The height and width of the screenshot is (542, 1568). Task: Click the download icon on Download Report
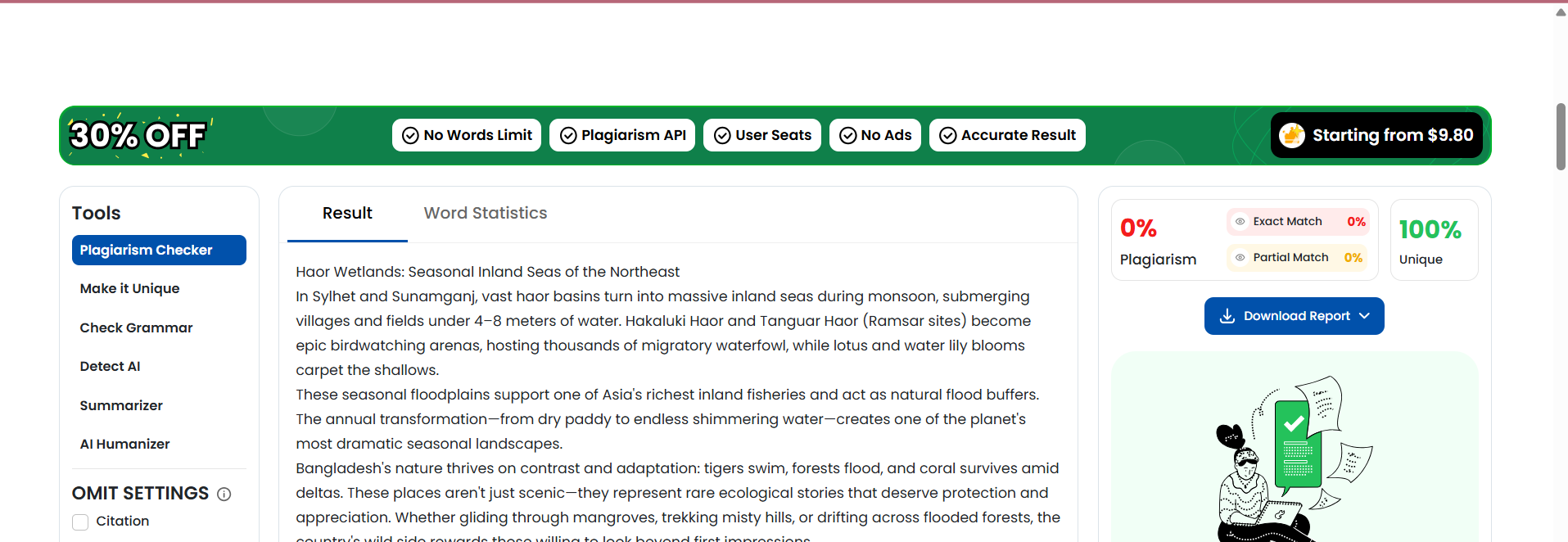(1227, 316)
